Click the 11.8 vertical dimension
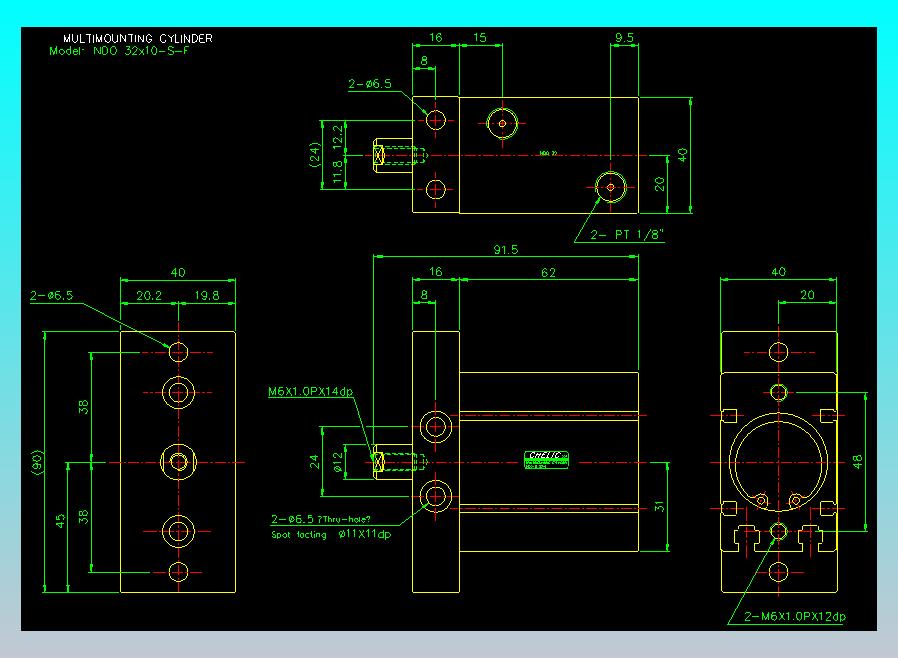Screen dimensions: 898x658 tap(338, 172)
